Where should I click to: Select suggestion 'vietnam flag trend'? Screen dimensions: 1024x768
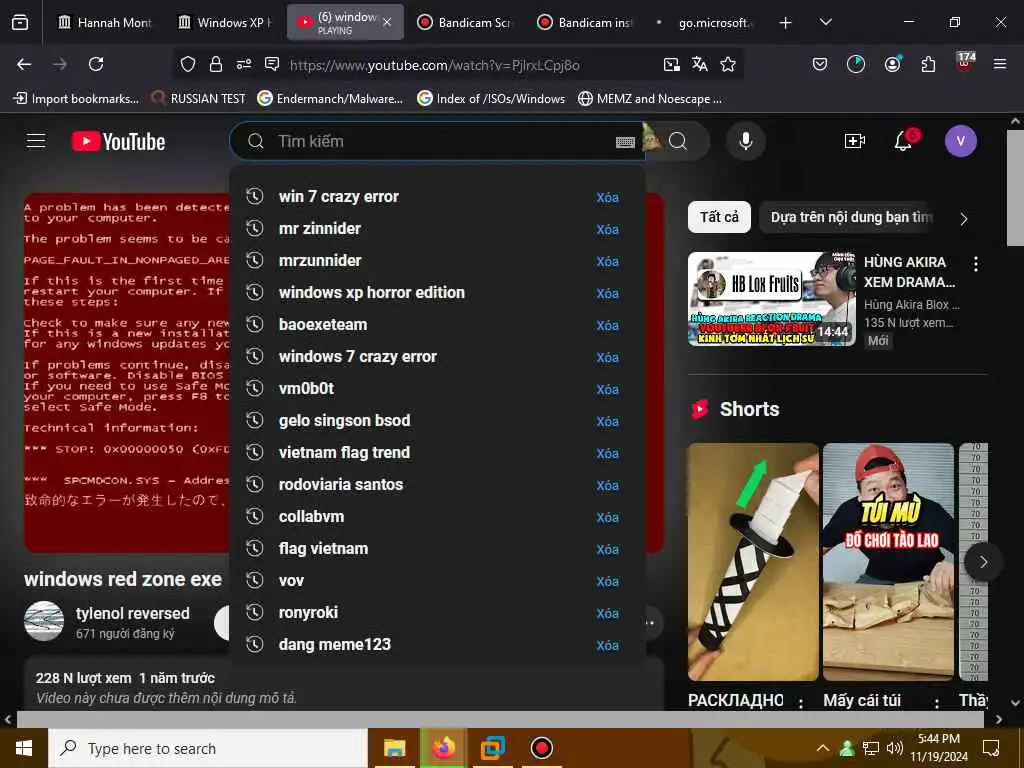(437, 453)
